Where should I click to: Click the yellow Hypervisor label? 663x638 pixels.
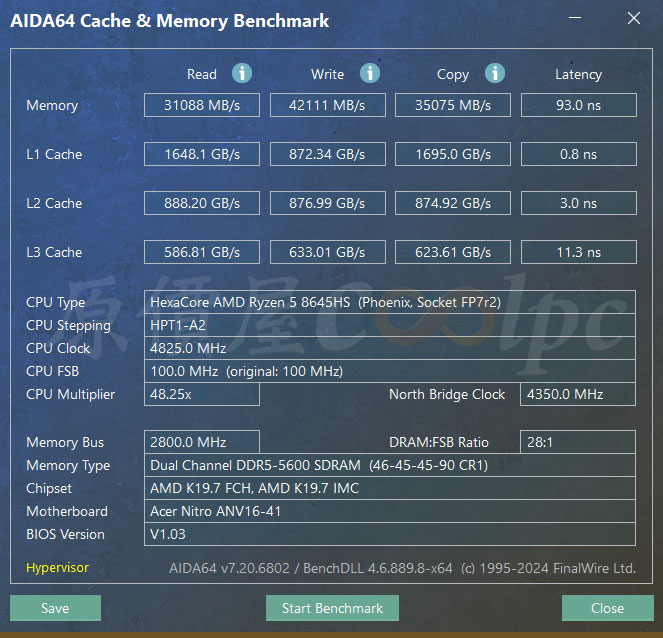(58, 567)
